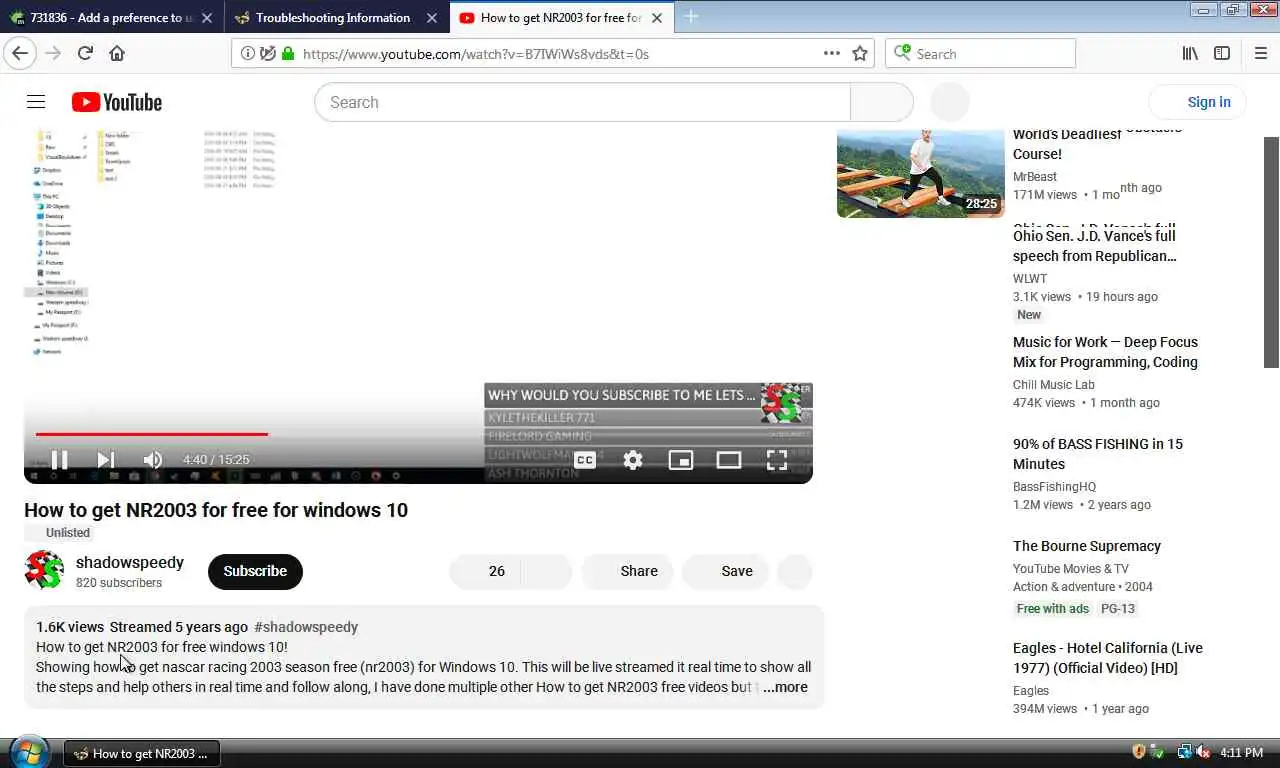
Task: Select Firefox taskbar item How to get NR2003
Action: coord(142,754)
